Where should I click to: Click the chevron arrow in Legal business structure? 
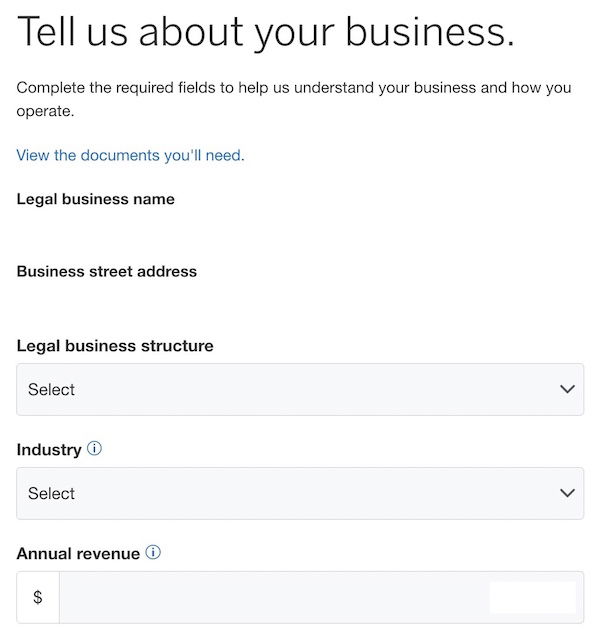567,389
